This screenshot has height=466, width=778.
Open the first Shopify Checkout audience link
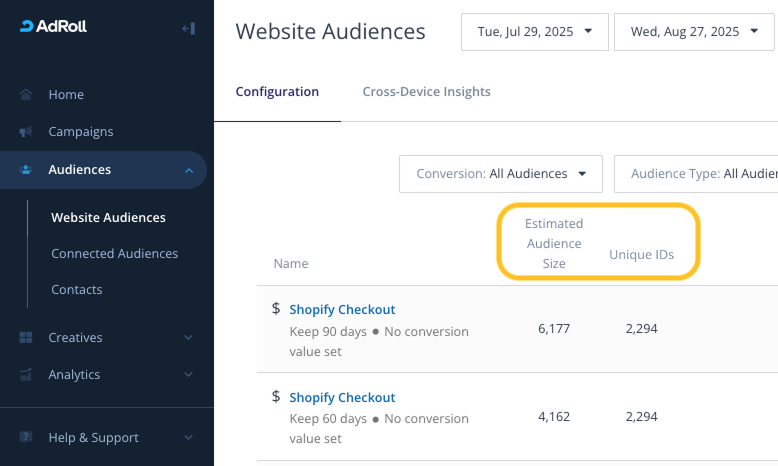point(342,310)
